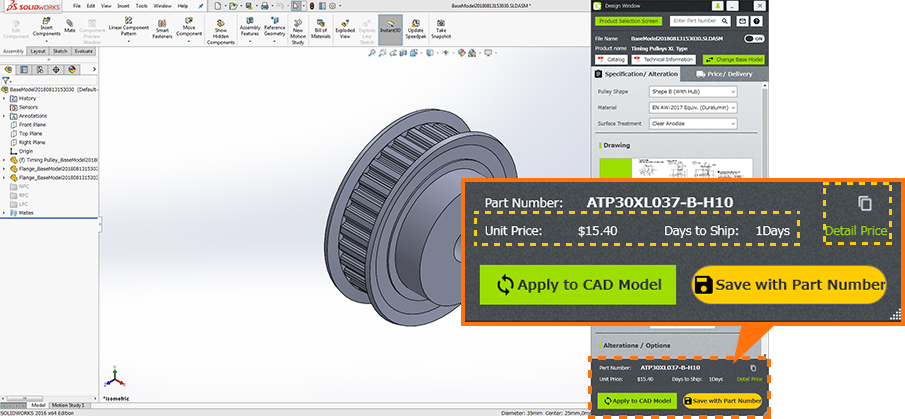Viewport: 905px width, 419px height.
Task: Click the Rebuild traffic light icon
Action: [312, 5]
